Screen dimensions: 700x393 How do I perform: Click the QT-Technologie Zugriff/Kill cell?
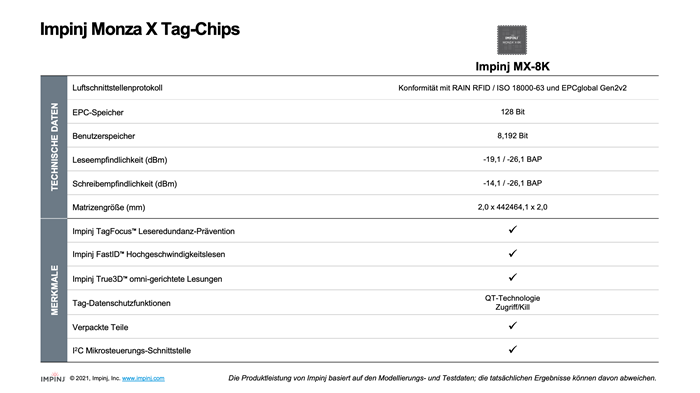[x=512, y=302]
